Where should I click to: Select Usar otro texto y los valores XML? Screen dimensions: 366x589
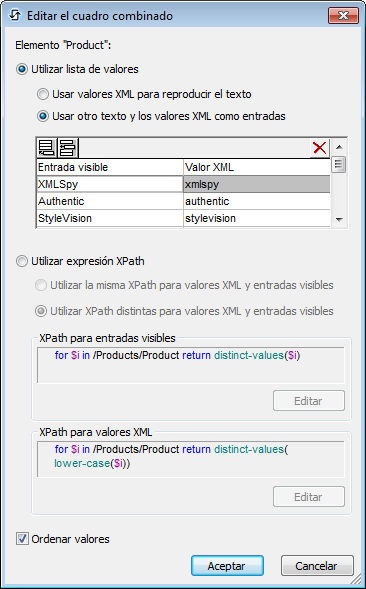click(43, 116)
